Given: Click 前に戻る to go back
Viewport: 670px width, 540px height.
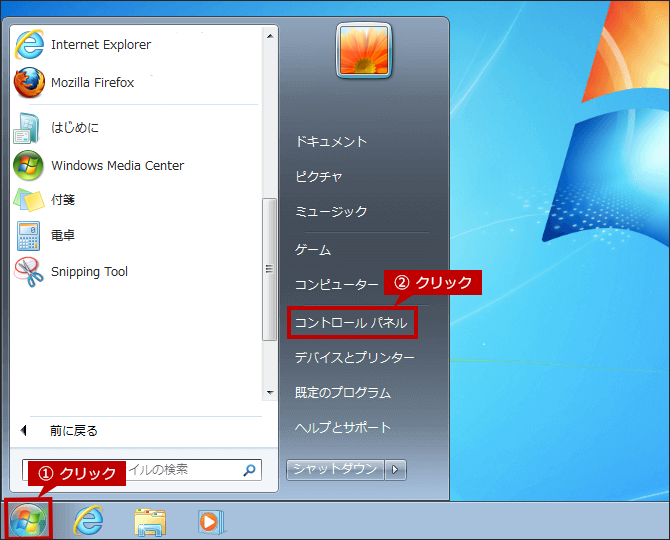Looking at the screenshot, I should tap(73, 431).
